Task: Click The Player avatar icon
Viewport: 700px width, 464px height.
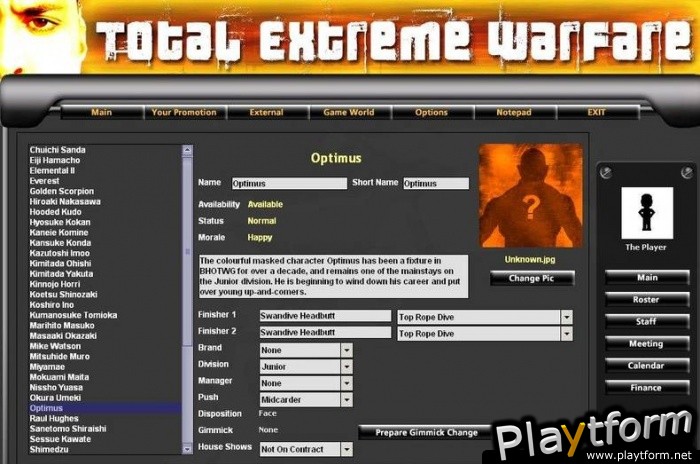Action: (x=647, y=213)
